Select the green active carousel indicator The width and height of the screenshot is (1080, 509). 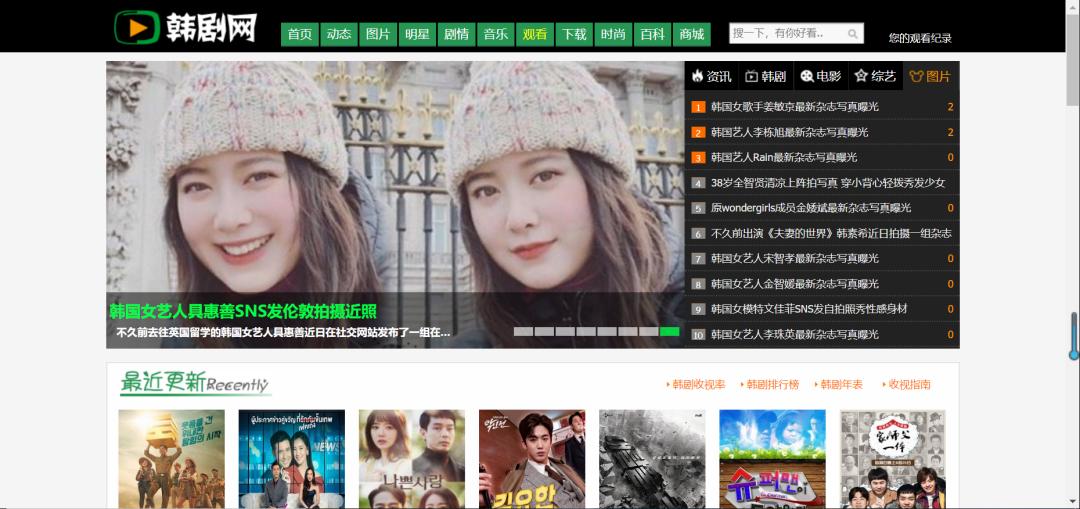669,331
